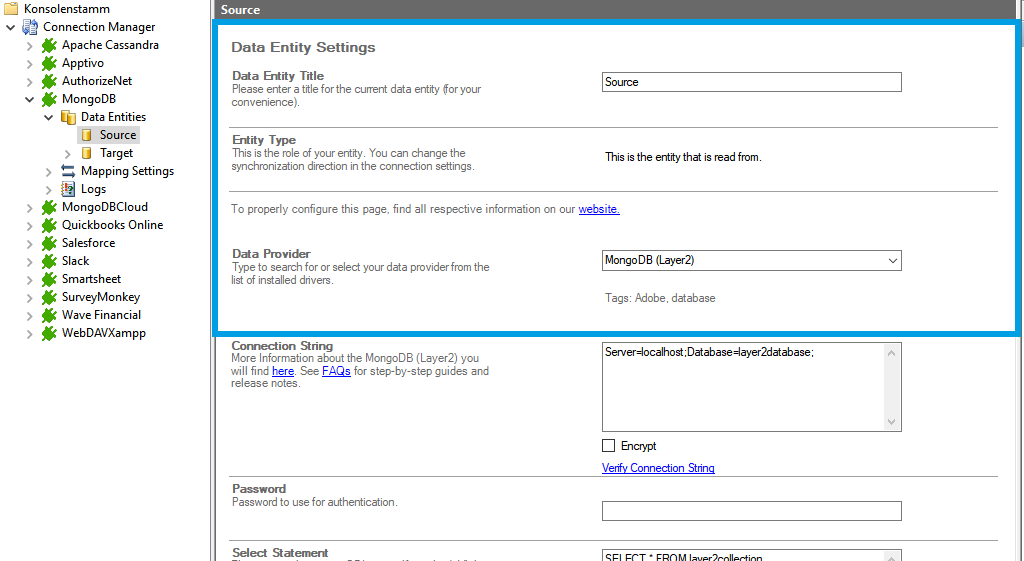
Task: Expand the Quickbooks Online node
Action: point(29,225)
